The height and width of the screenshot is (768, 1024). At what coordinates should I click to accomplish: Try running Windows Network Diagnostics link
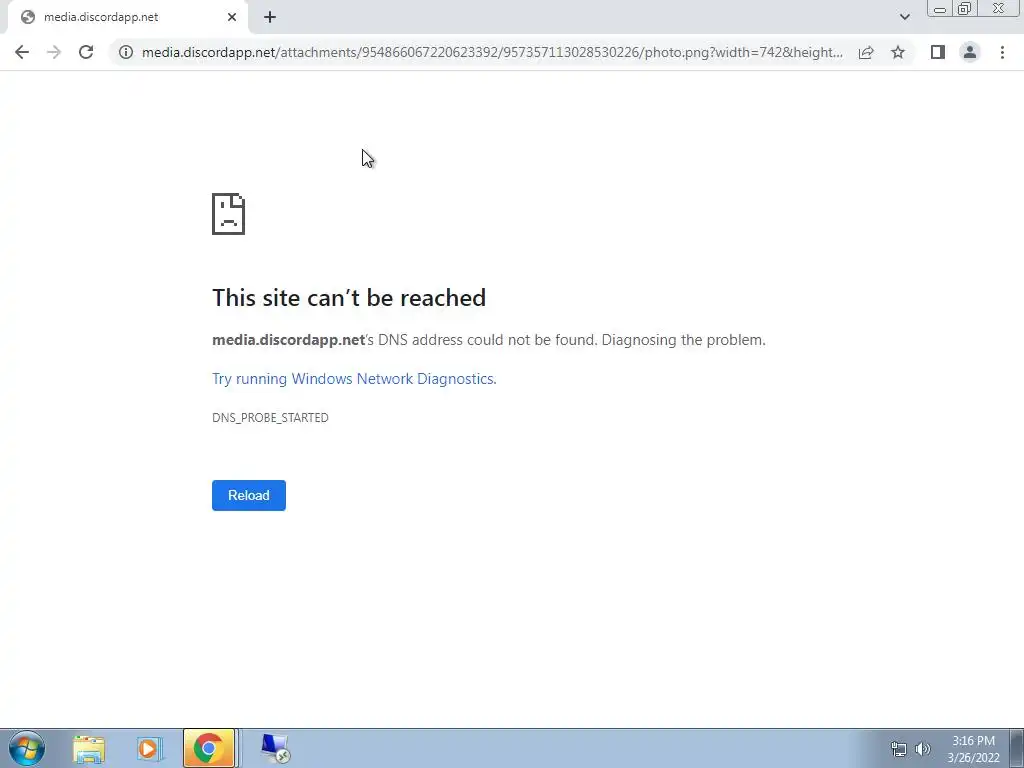coord(354,379)
